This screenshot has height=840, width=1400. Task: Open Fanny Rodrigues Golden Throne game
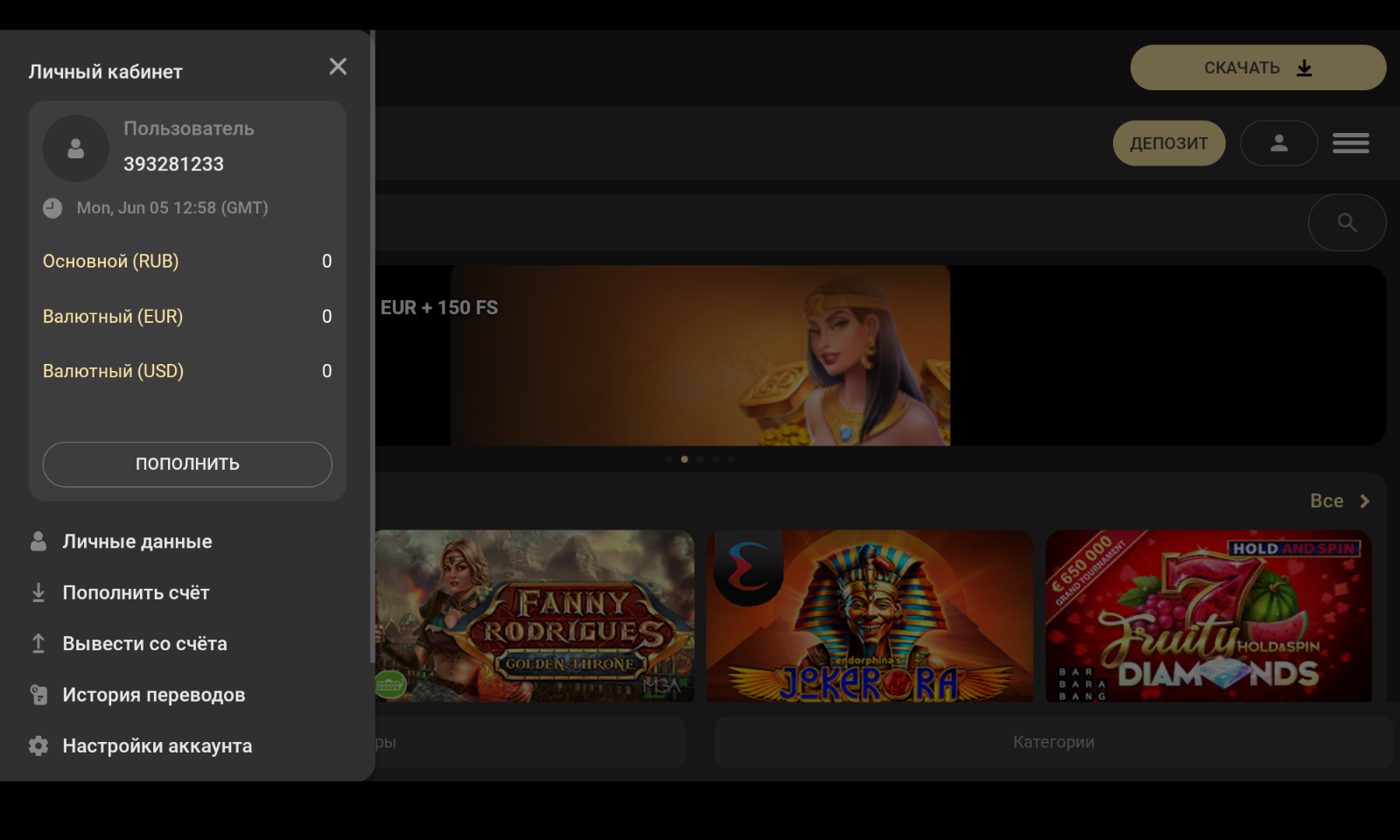(x=535, y=616)
